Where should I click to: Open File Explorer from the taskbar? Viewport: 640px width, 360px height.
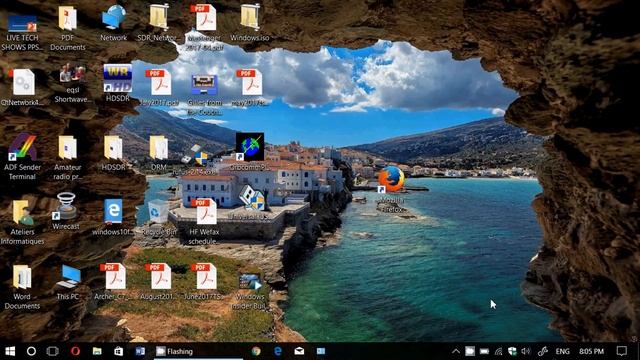click(97, 351)
